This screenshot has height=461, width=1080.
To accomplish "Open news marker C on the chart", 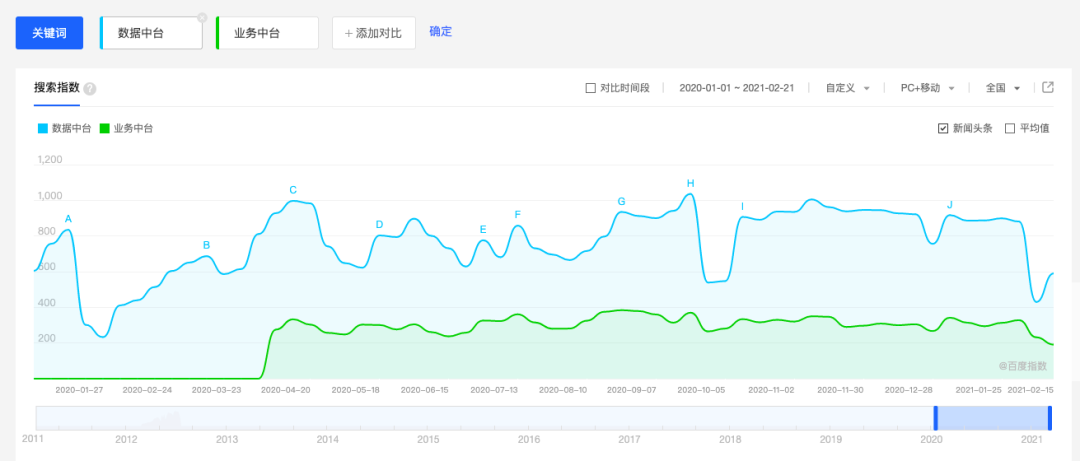I will coord(293,190).
